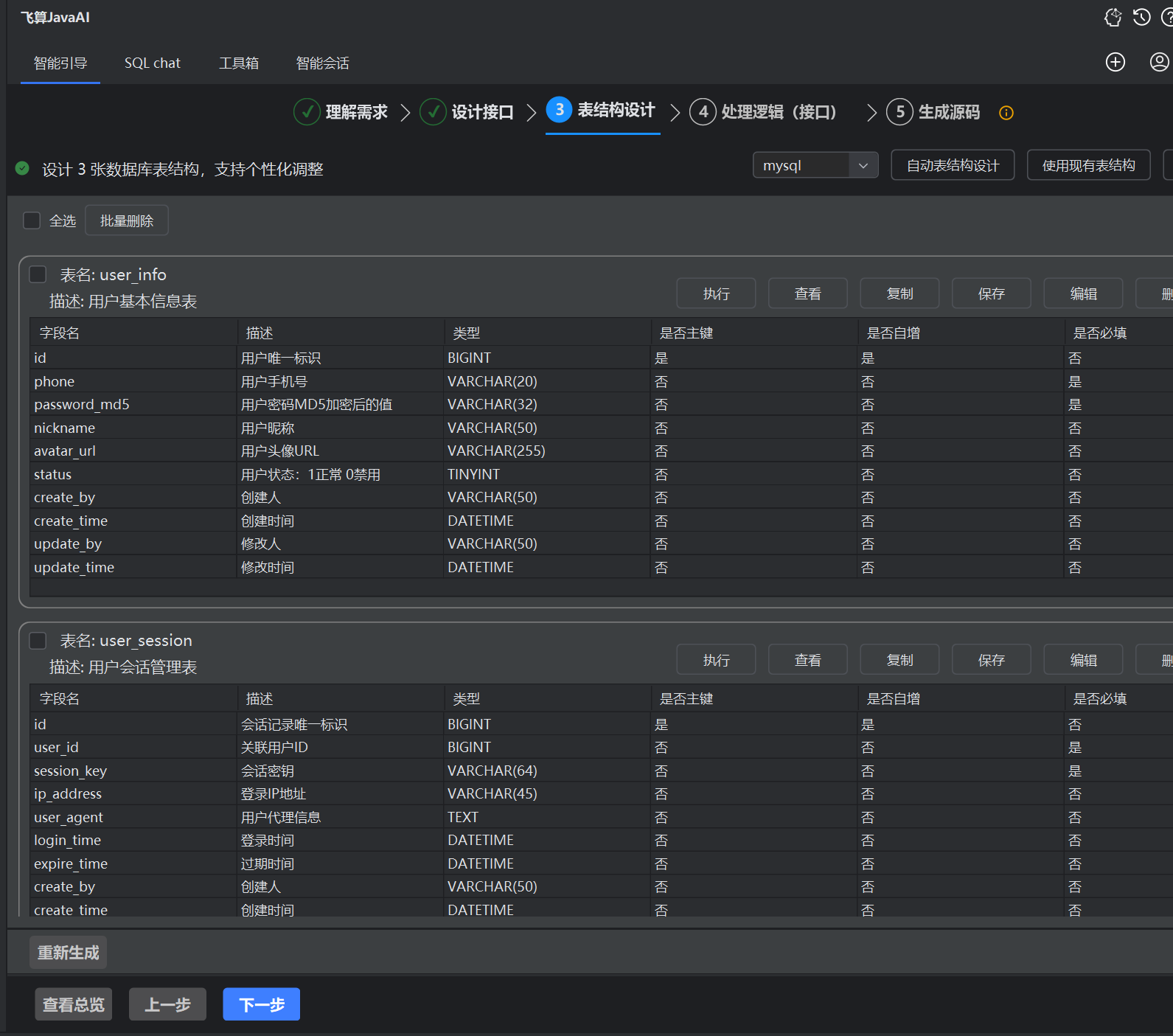The image size is (1173, 1036).
Task: Click the 关联用户ID description cell
Action: (x=340, y=747)
